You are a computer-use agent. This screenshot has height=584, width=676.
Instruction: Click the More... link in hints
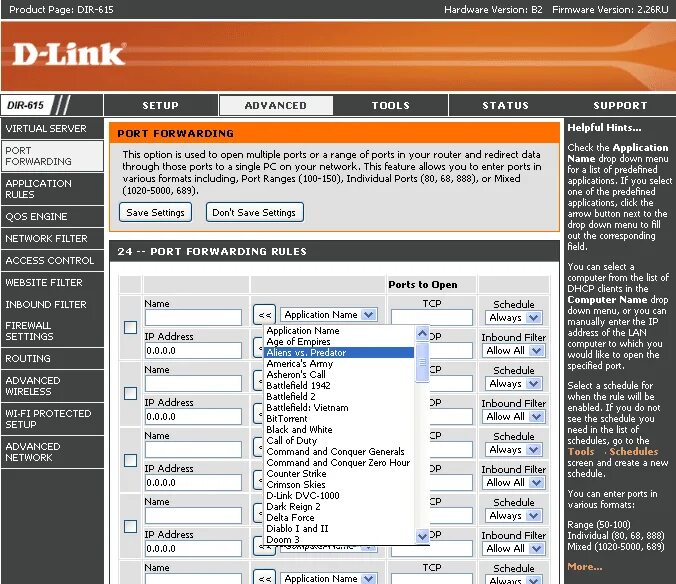(x=585, y=567)
